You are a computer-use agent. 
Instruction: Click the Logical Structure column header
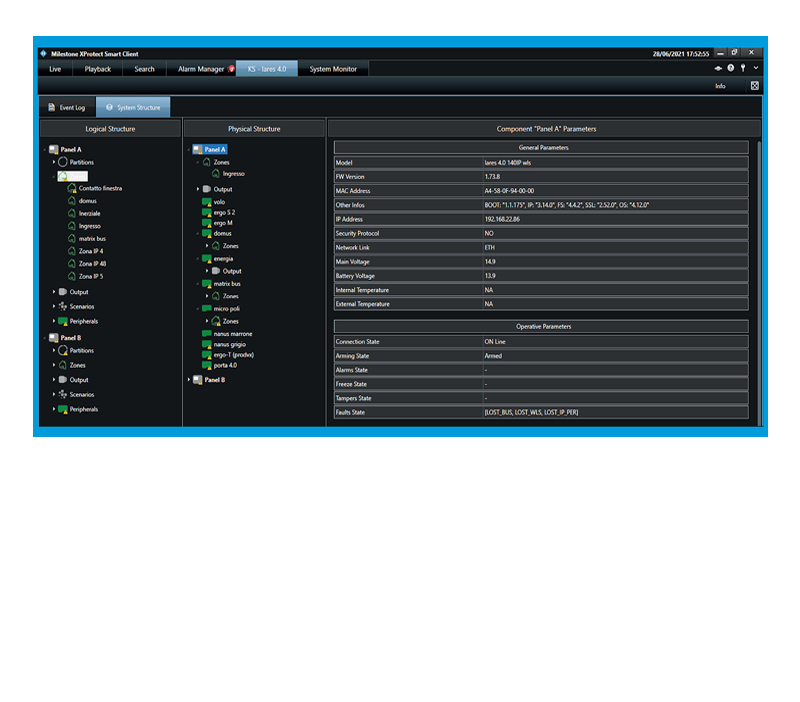[x=110, y=129]
